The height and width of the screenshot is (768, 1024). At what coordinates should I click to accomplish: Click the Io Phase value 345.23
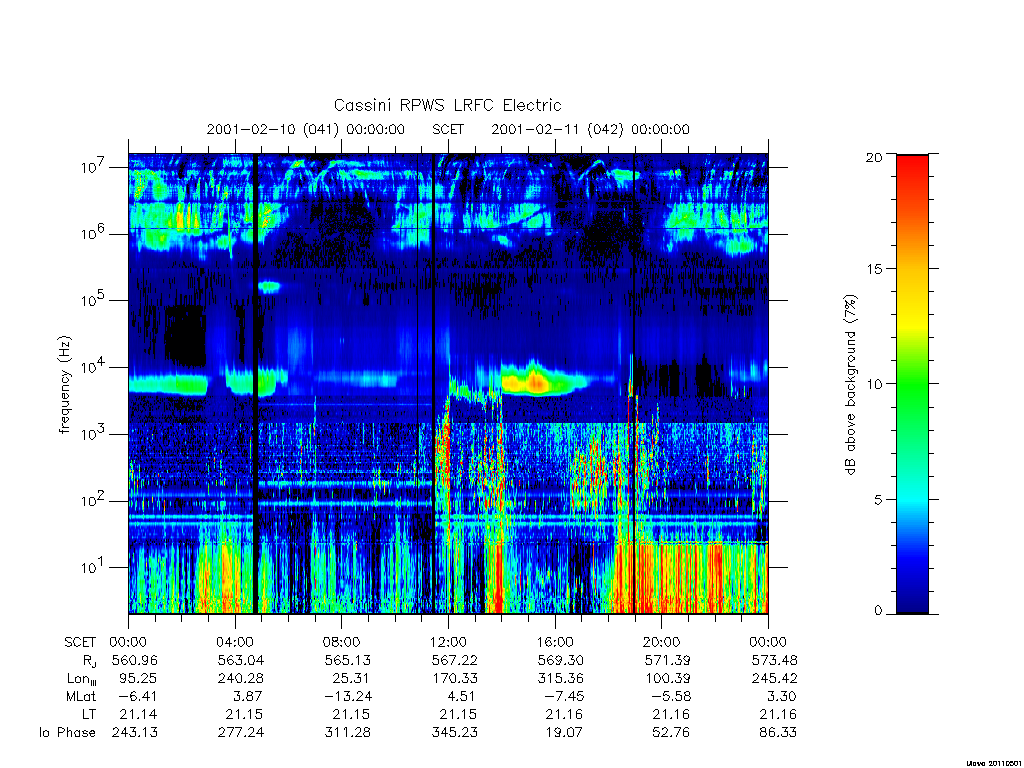coord(455,733)
